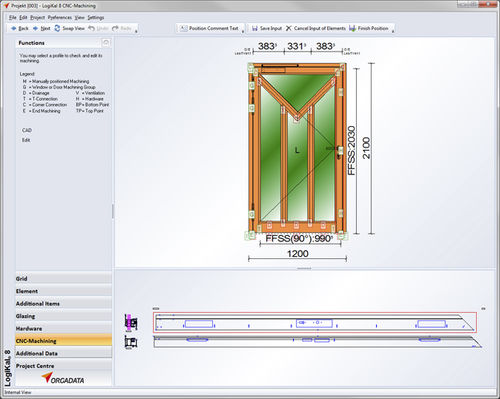Screen dimensions: 500x399
Task: Click the 2100 height dimension
Action: 366,148
